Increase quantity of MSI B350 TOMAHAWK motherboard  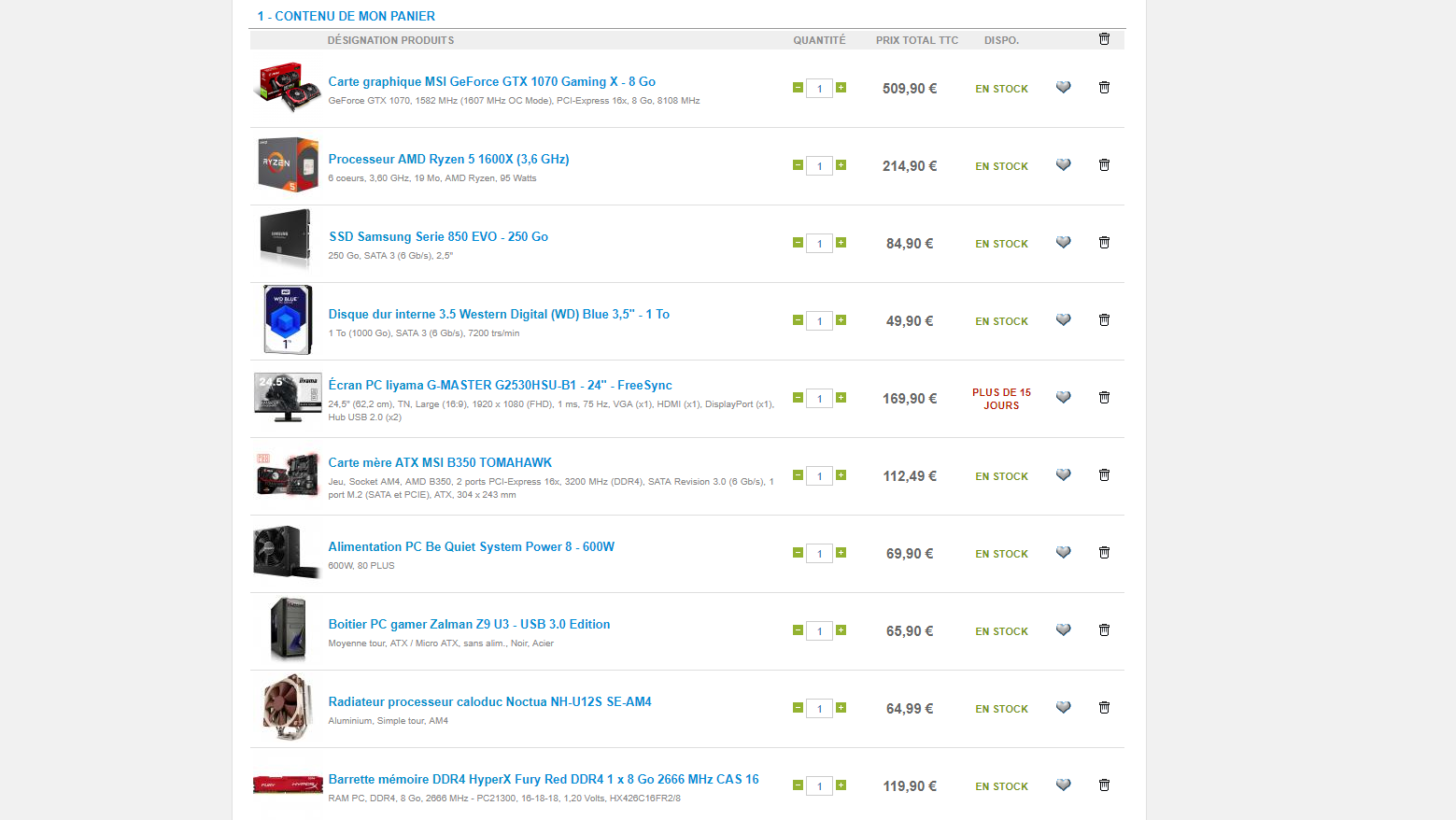pos(841,475)
